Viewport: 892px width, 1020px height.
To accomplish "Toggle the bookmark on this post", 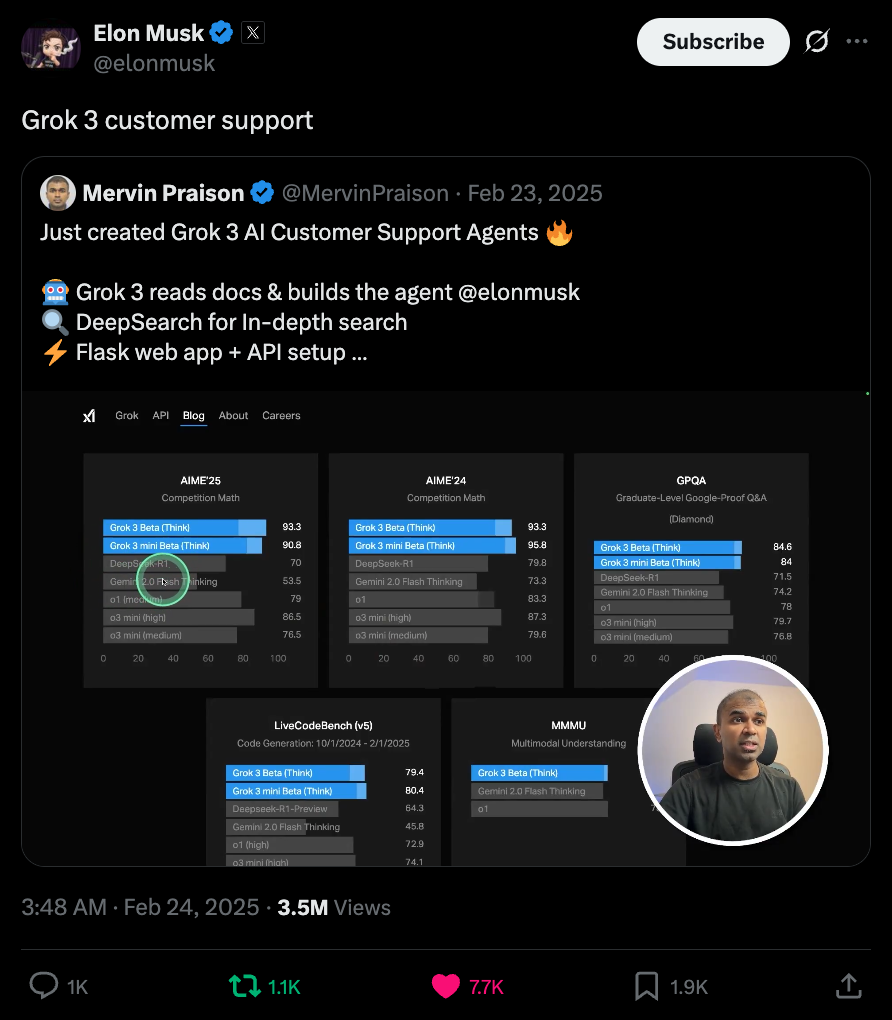I will tap(645, 986).
